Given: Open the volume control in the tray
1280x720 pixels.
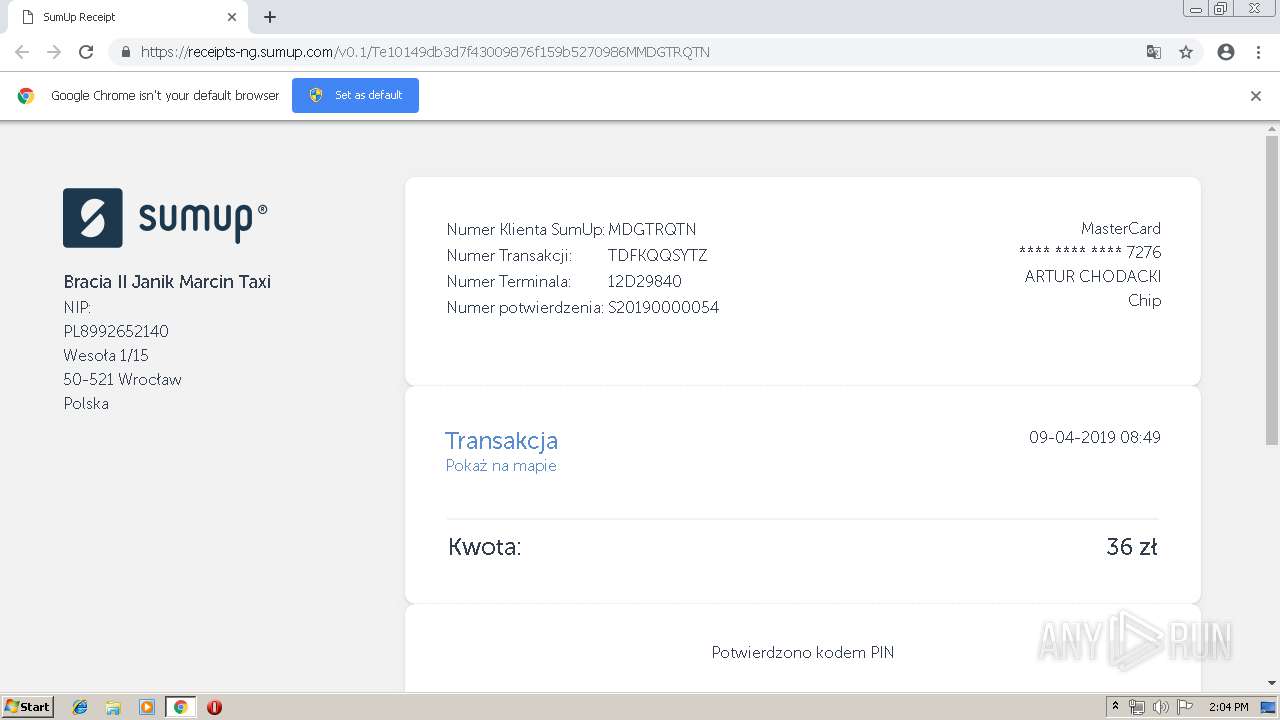Looking at the screenshot, I should coord(1161,707).
